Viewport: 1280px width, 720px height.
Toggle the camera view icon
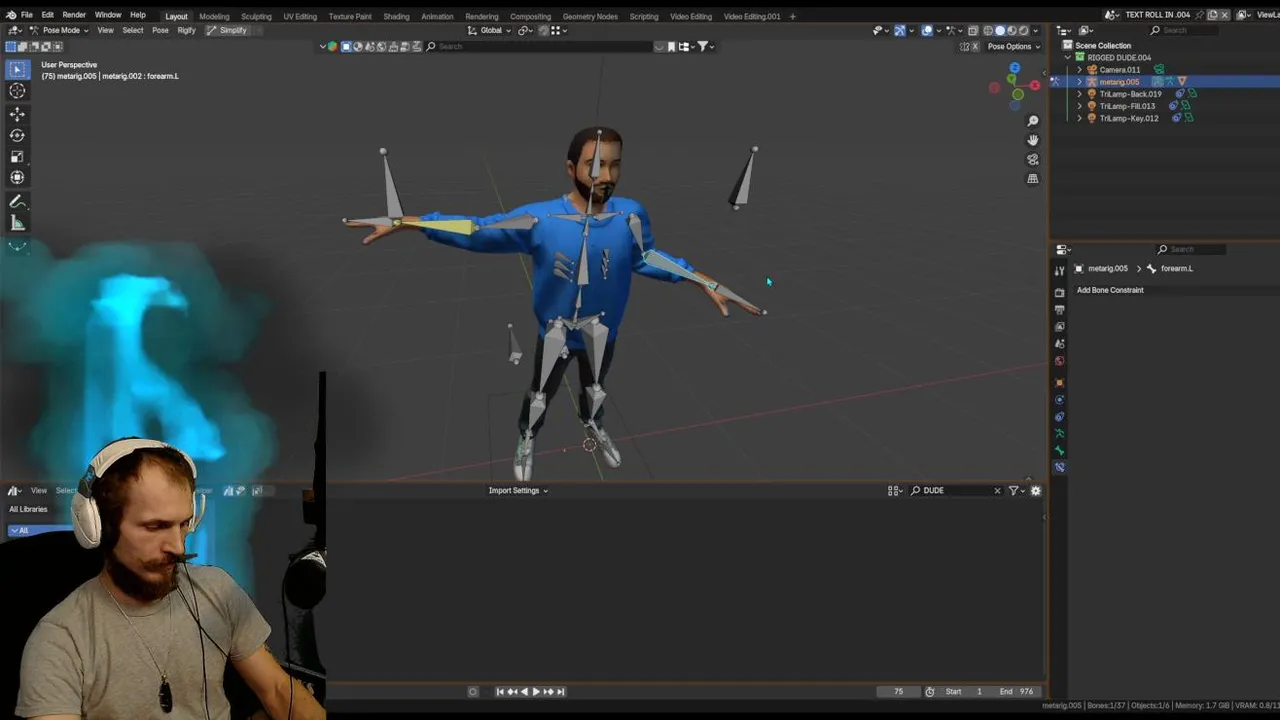point(1033,159)
